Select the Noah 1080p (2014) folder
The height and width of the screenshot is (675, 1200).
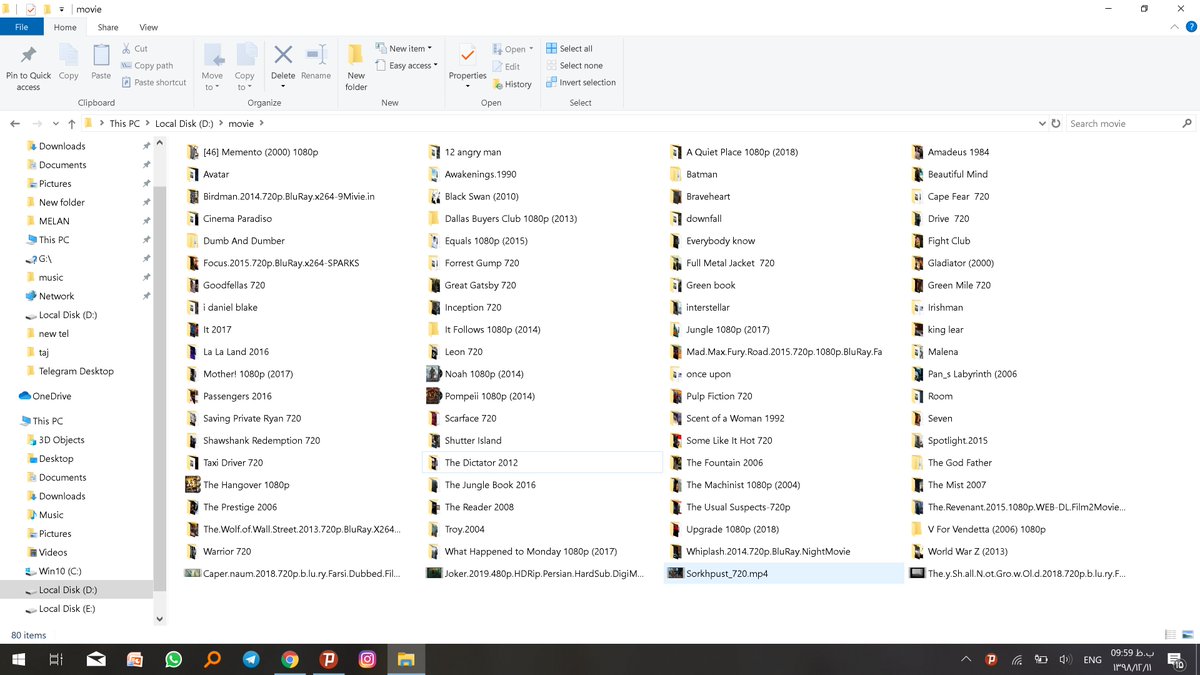543,374
